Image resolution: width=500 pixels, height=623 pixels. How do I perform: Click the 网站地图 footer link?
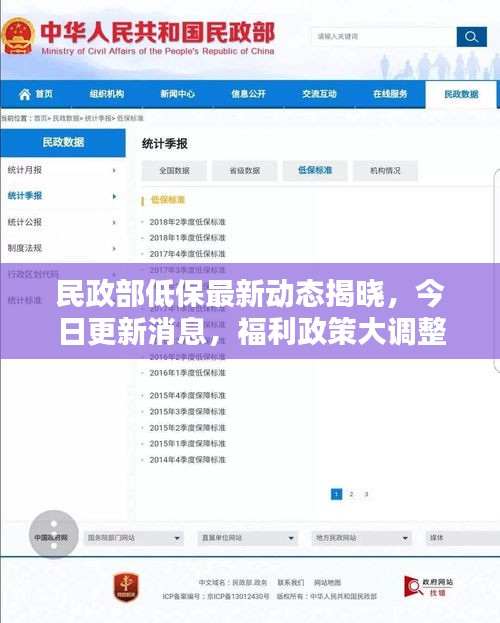tap(328, 582)
